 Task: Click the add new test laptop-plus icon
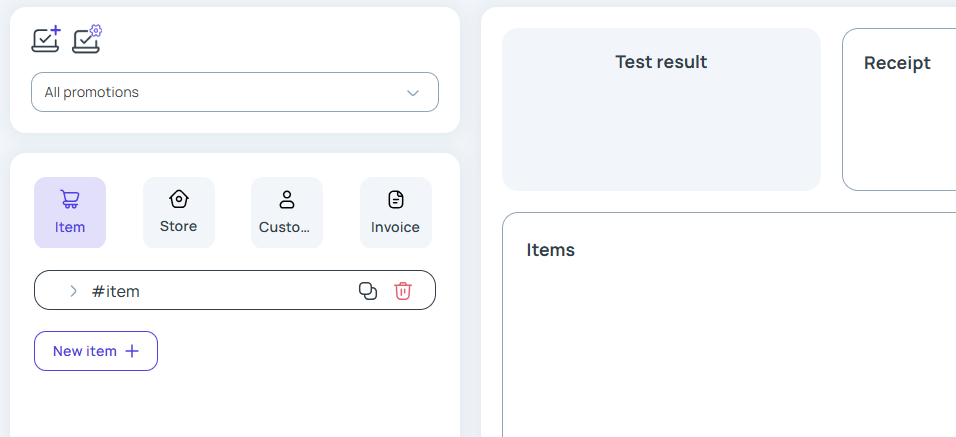point(46,39)
